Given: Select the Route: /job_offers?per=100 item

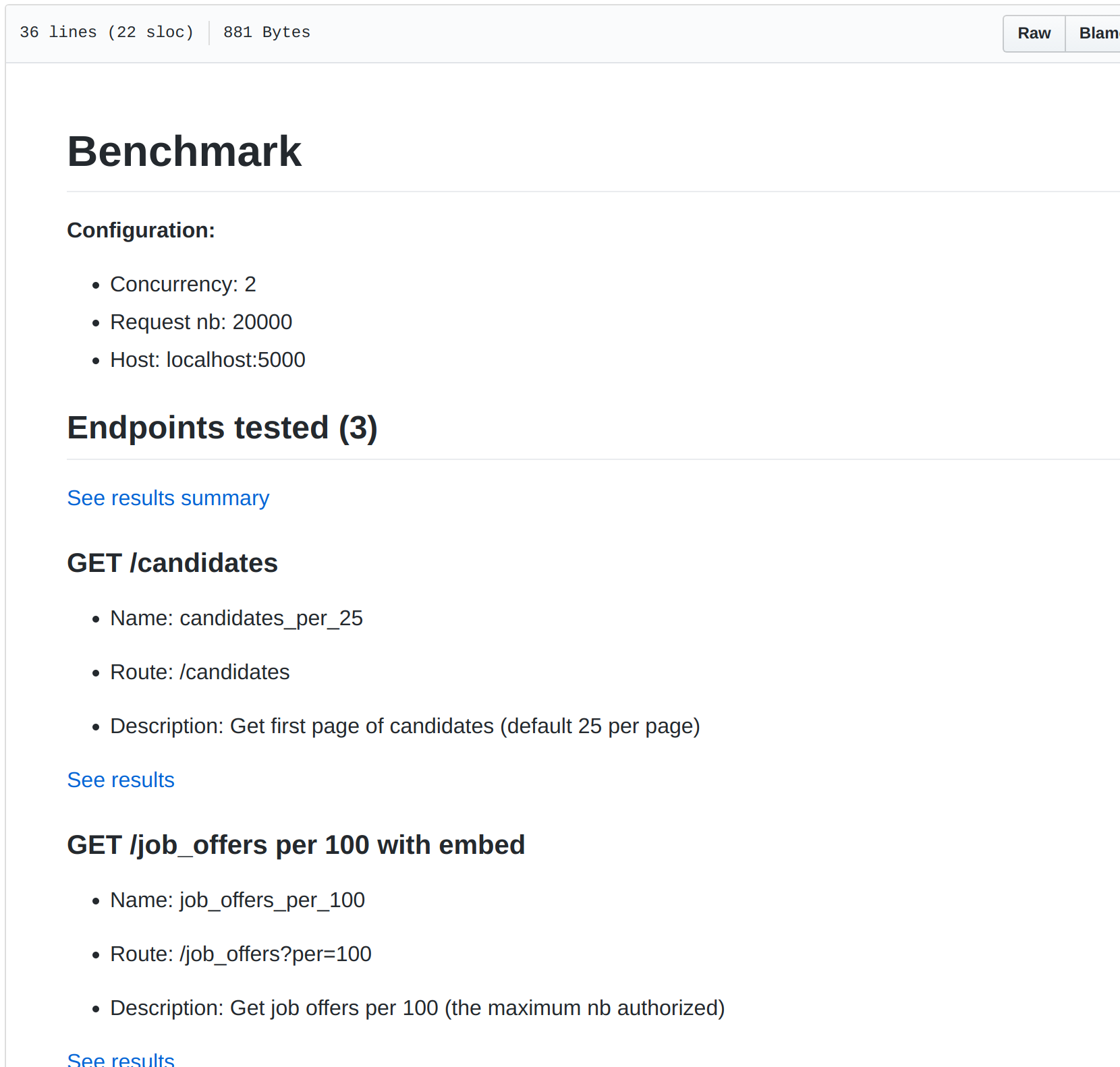Looking at the screenshot, I should tap(241, 954).
